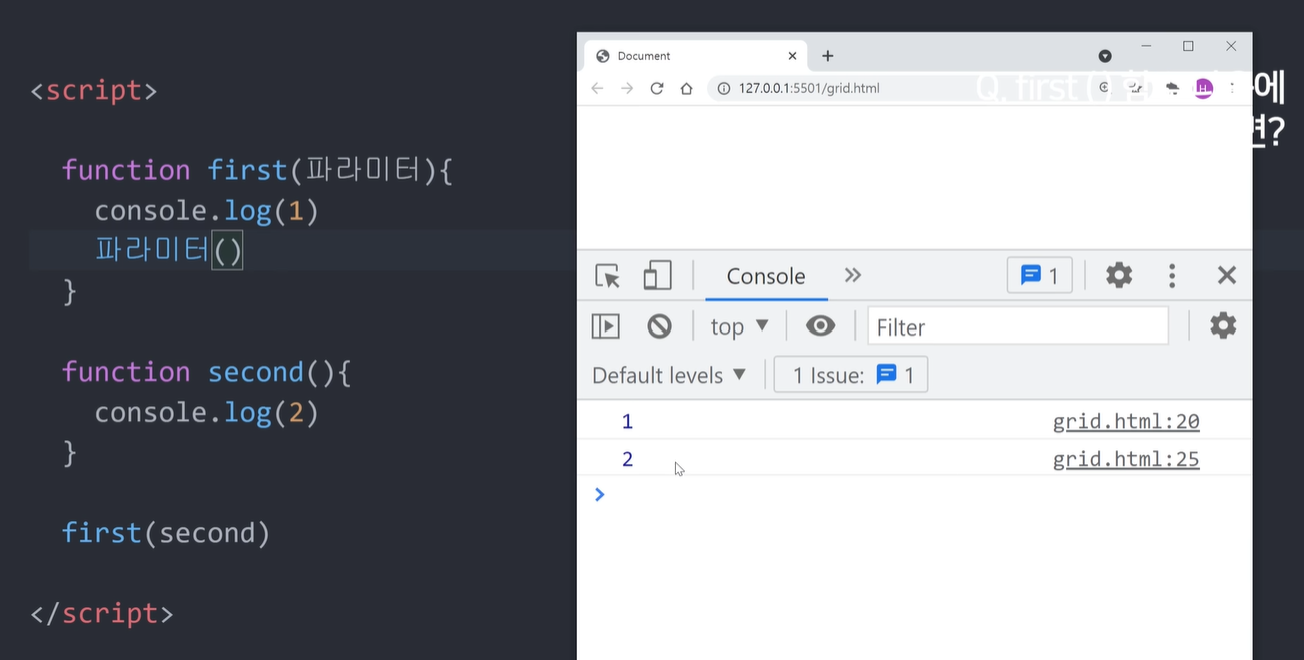Switch to the Console tab in DevTools
The image size is (1304, 660).
pyautogui.click(x=766, y=276)
